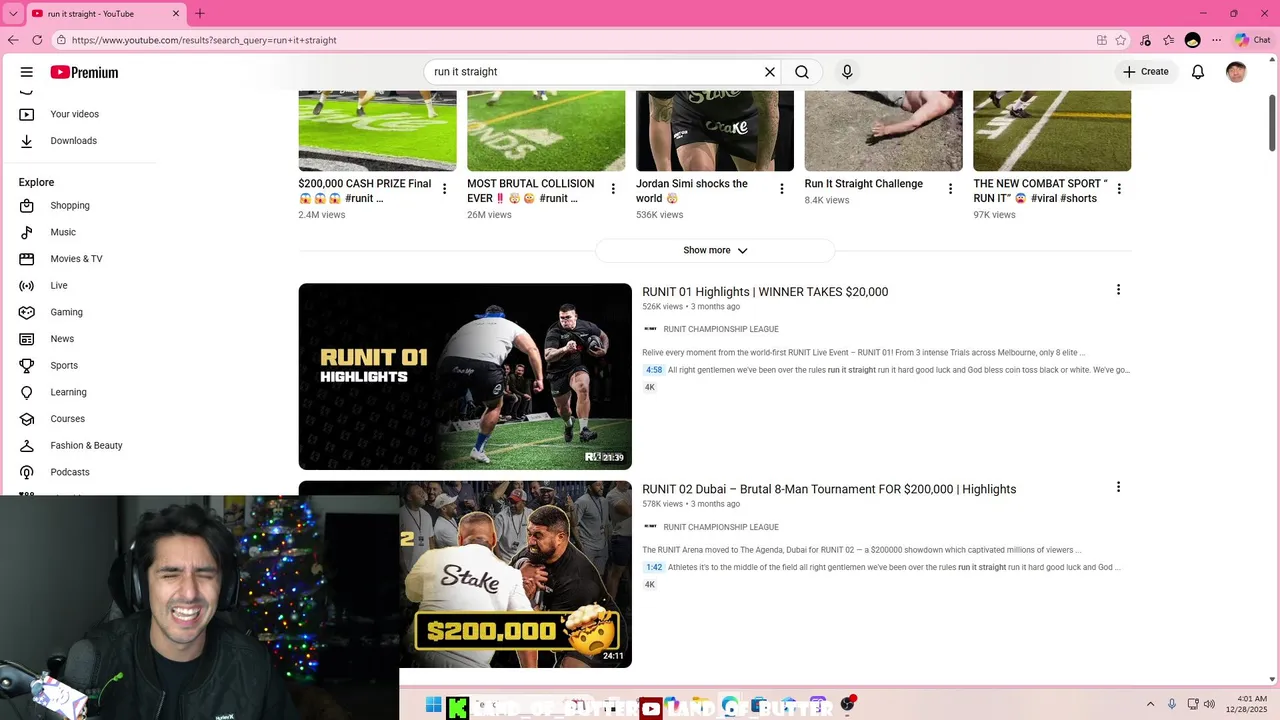
Task: Click the page vertical scrollbar thumb
Action: [1272, 123]
